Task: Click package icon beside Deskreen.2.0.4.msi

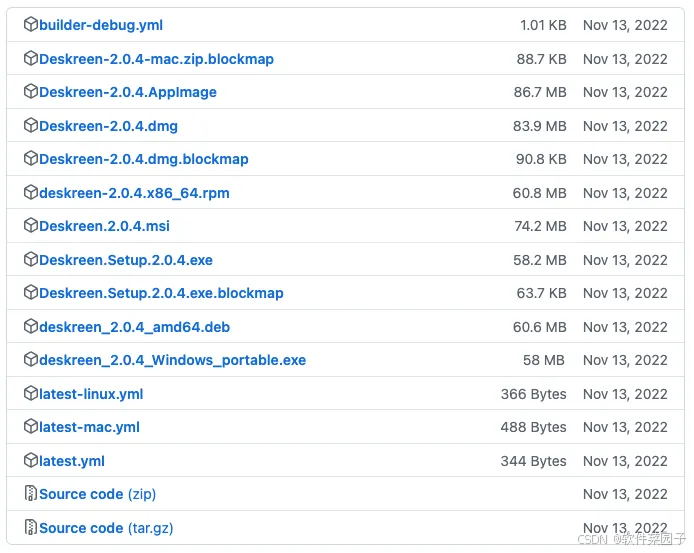Action: (x=31, y=225)
